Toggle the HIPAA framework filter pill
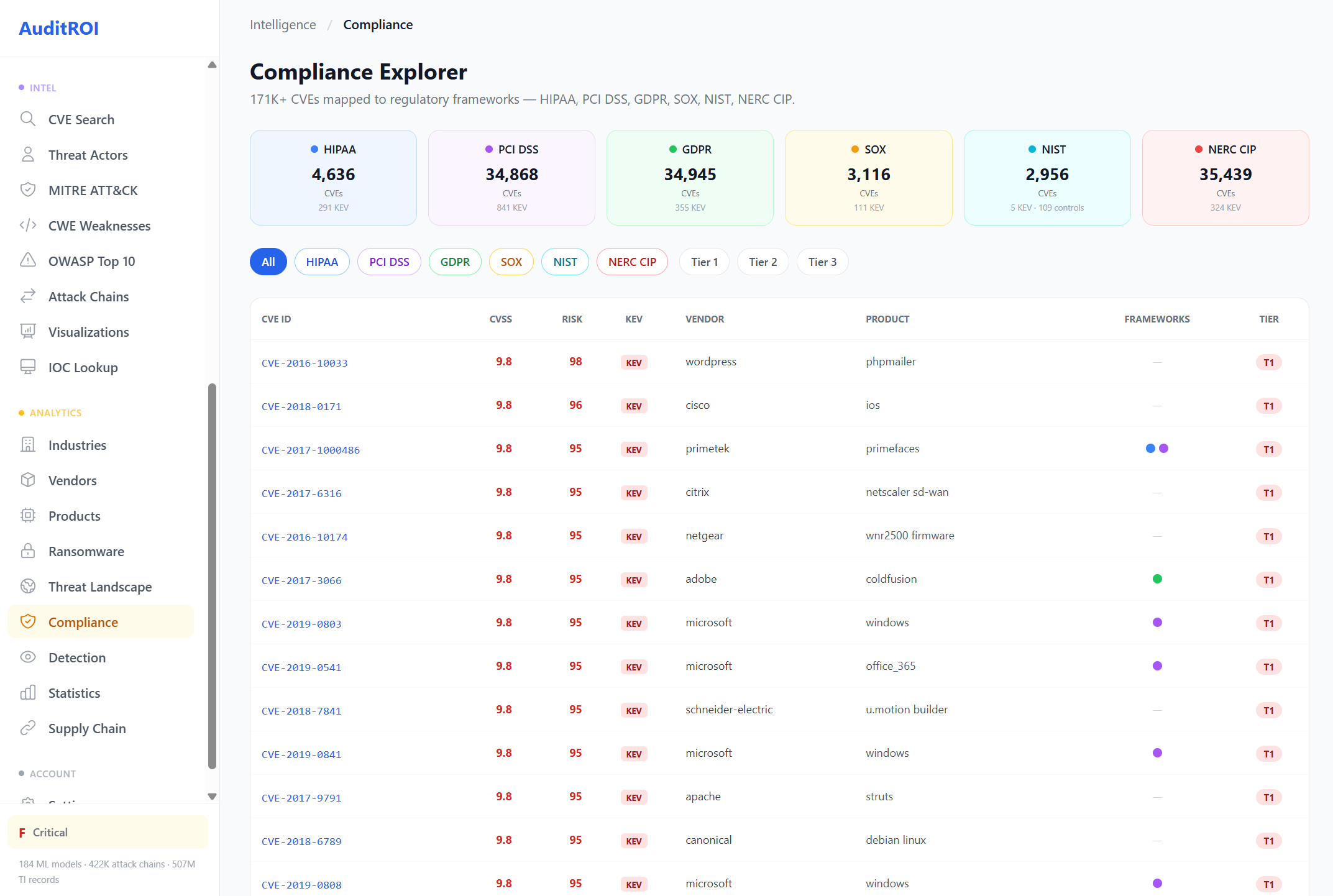 tap(322, 262)
